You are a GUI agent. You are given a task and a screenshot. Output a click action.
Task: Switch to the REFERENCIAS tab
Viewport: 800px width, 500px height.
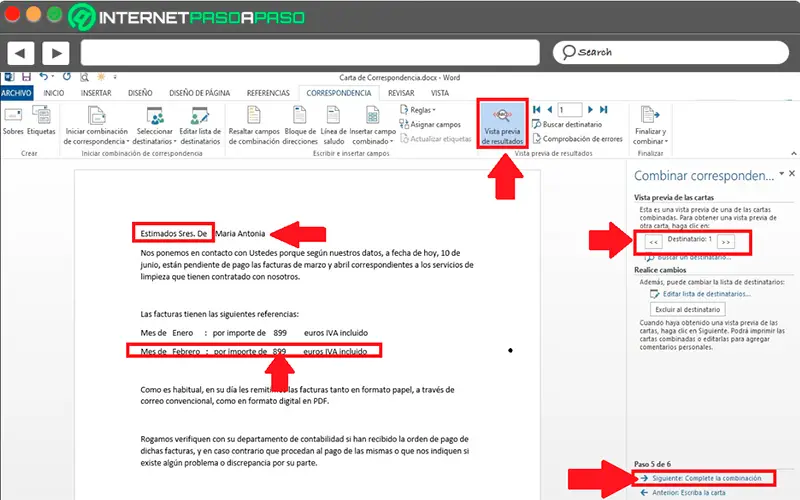tap(268, 93)
